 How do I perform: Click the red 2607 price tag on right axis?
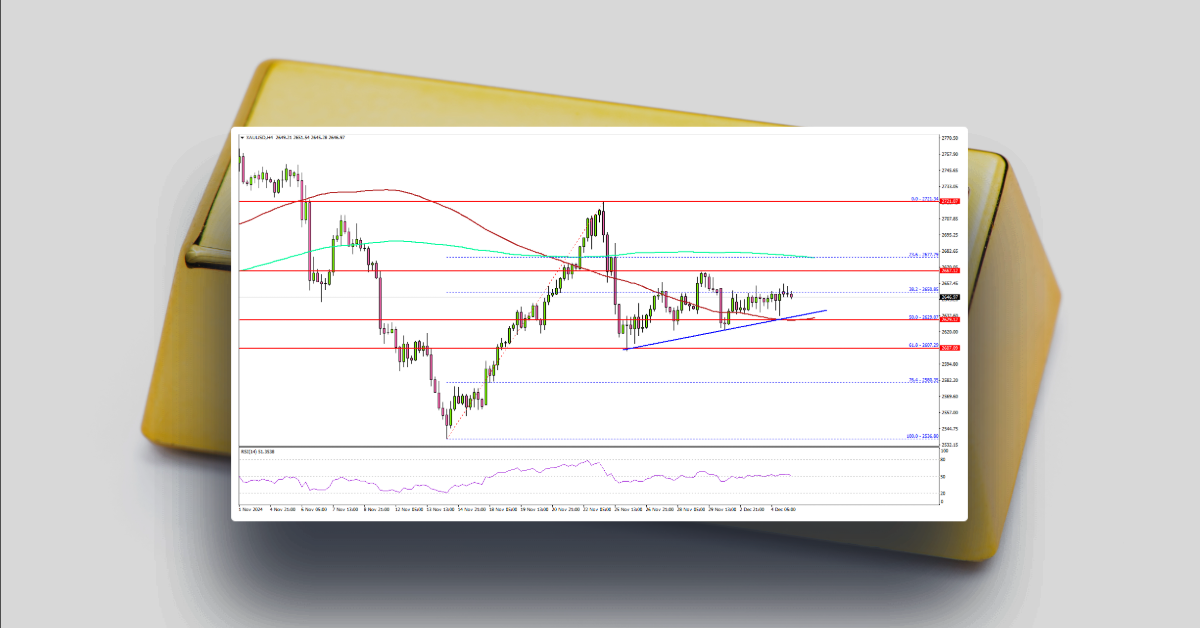click(x=948, y=346)
